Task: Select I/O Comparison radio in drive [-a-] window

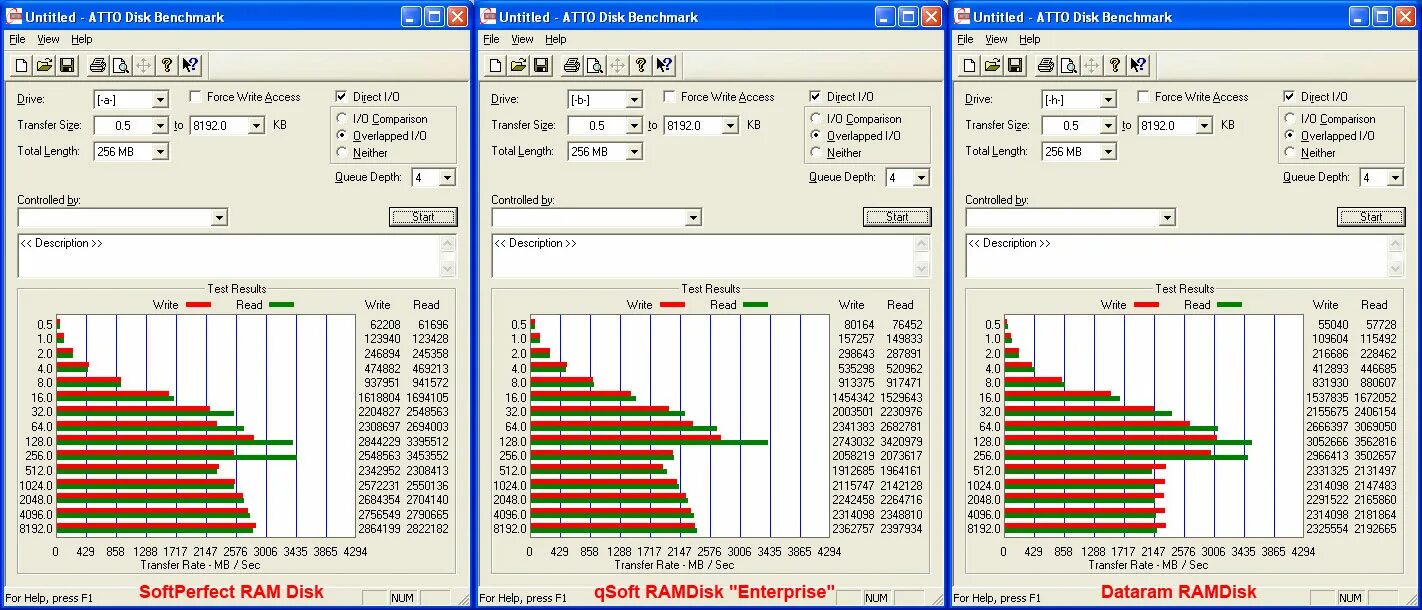Action: pos(343,118)
